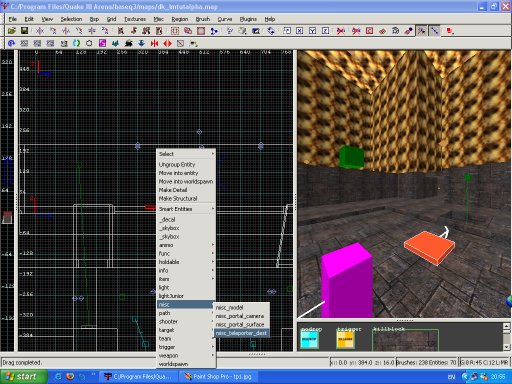Click the Change views icon
The height and width of the screenshot is (384, 512).
[x=230, y=31]
